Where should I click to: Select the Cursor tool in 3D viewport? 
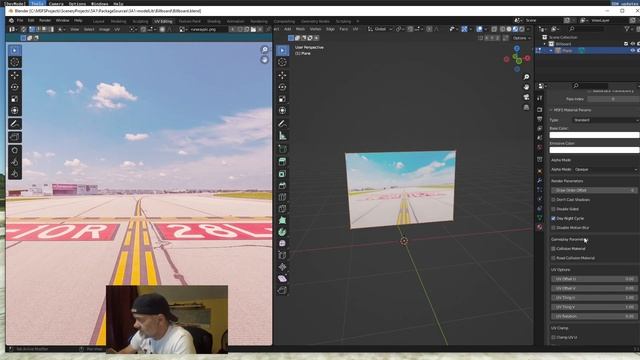282,62
